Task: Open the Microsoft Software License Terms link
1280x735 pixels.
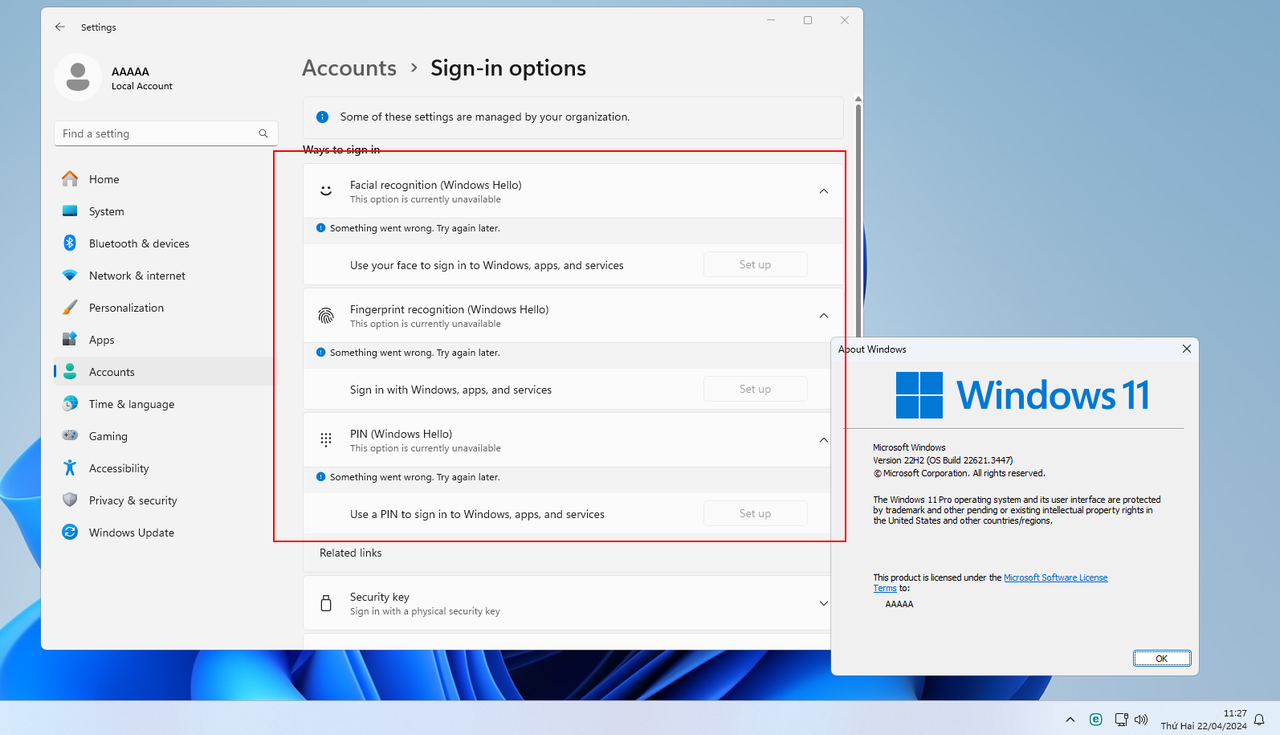Action: (x=1055, y=577)
